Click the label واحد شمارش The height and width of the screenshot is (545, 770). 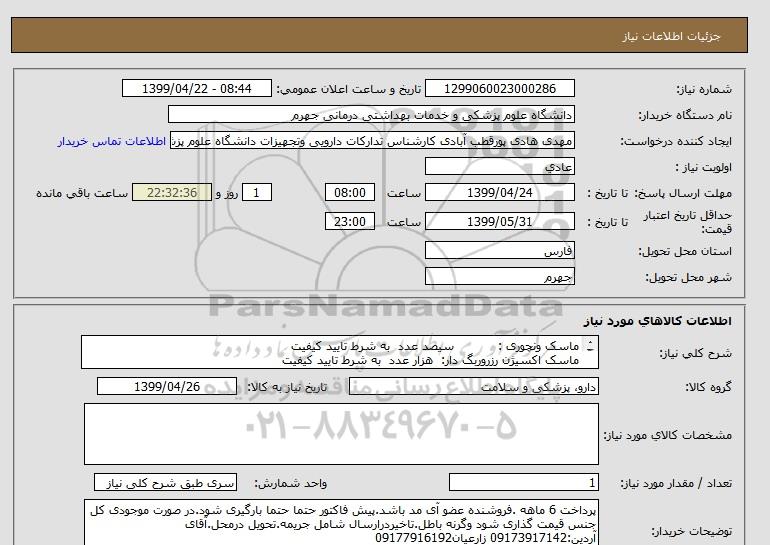(291, 484)
